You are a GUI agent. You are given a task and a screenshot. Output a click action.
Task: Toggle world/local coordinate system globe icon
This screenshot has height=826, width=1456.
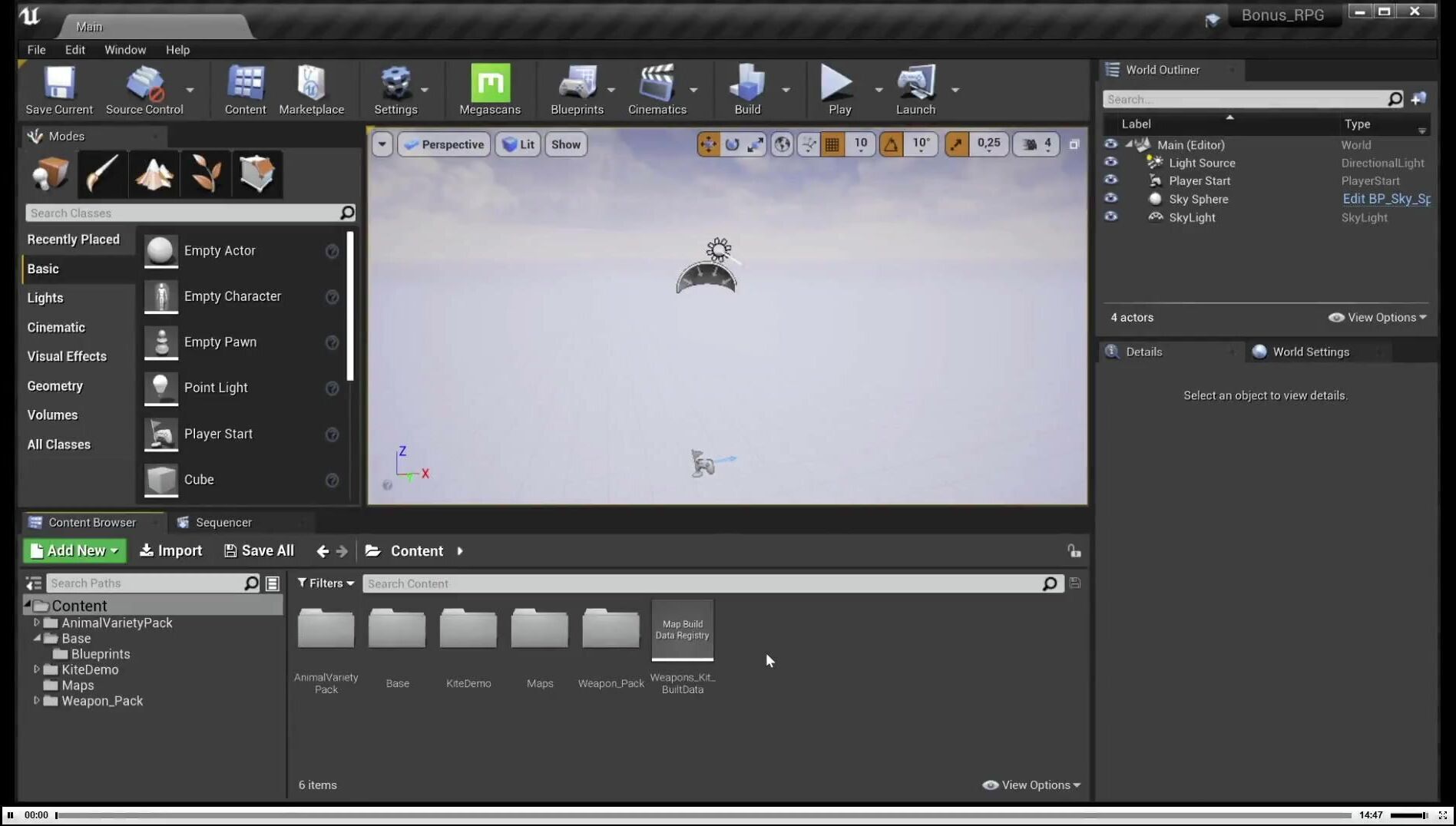pyautogui.click(x=782, y=144)
